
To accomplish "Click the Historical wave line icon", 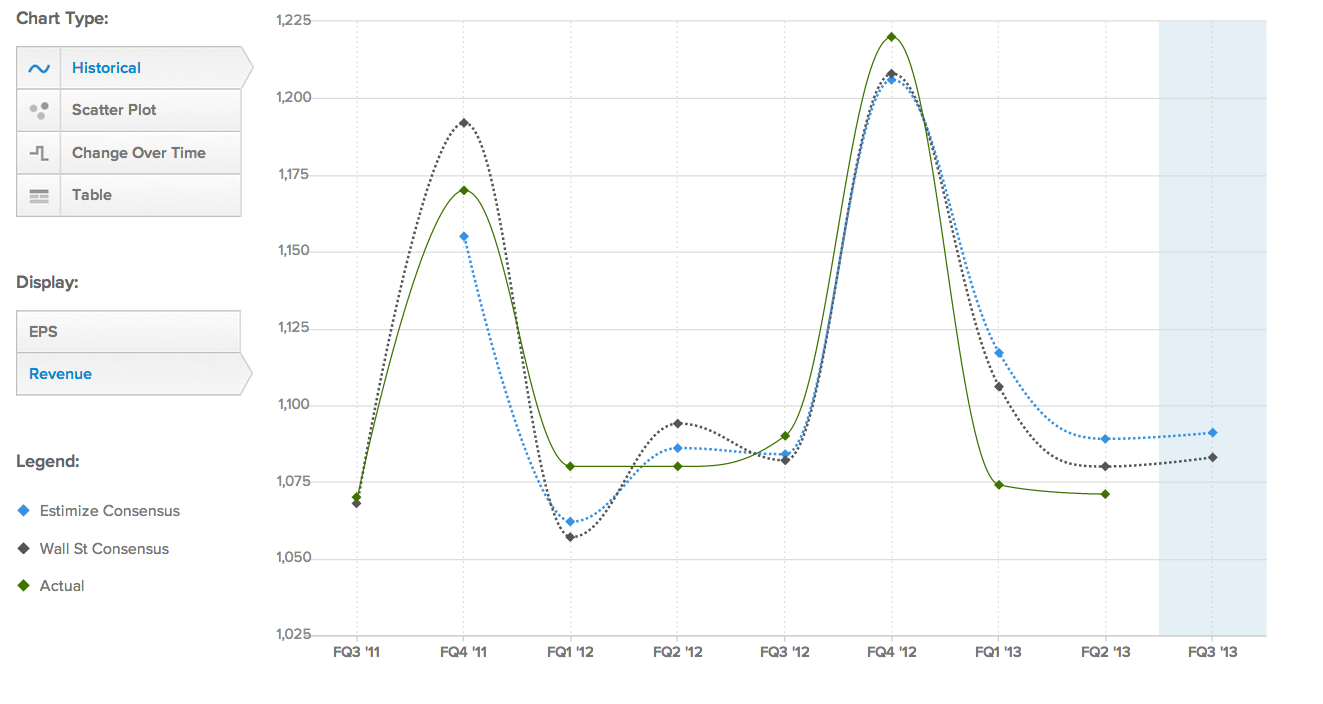I will tap(39, 68).
